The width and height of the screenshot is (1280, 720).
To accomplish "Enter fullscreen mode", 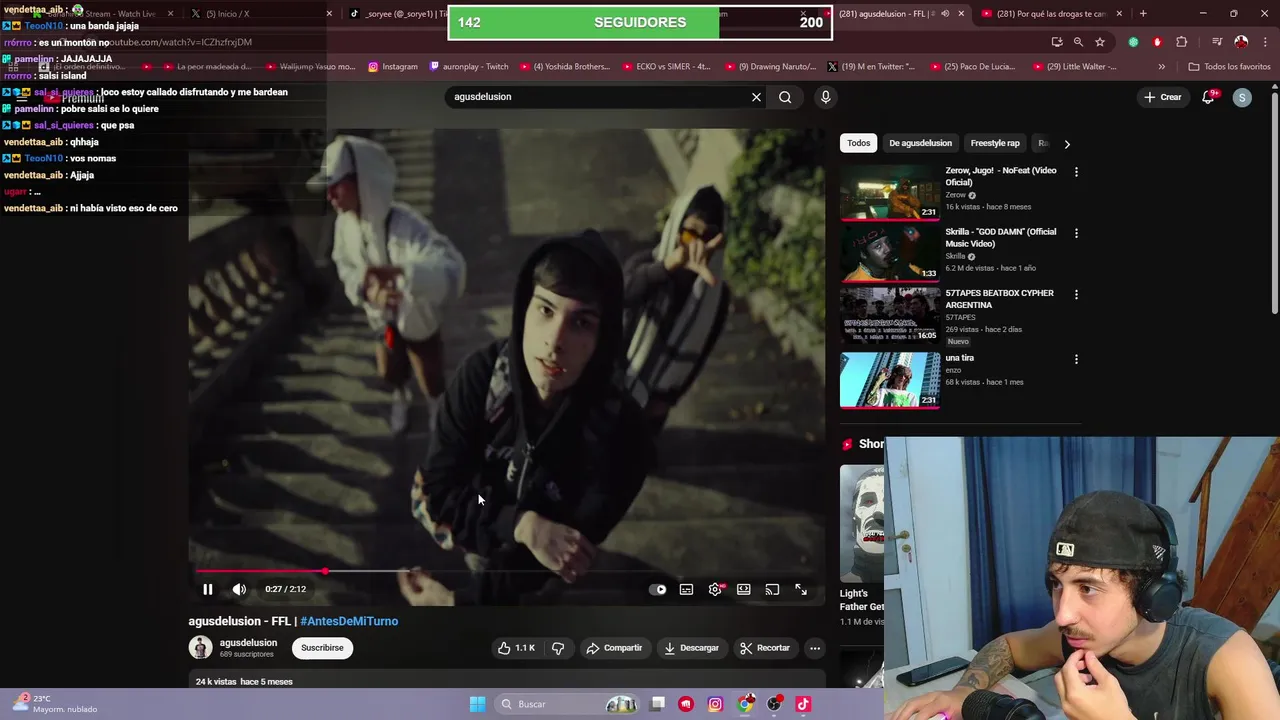I will click(x=801, y=590).
